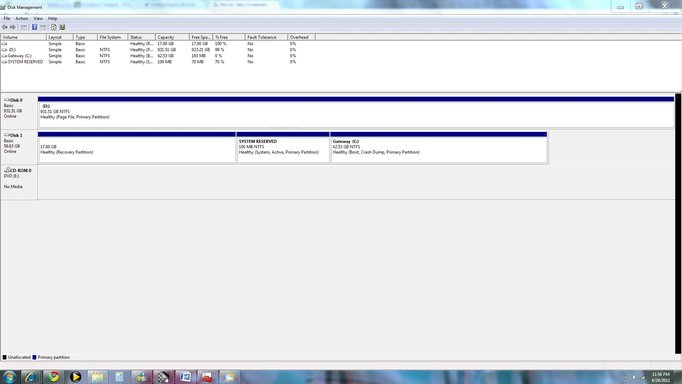
Task: Select the 42.53 GB capacity cell
Action: point(166,56)
